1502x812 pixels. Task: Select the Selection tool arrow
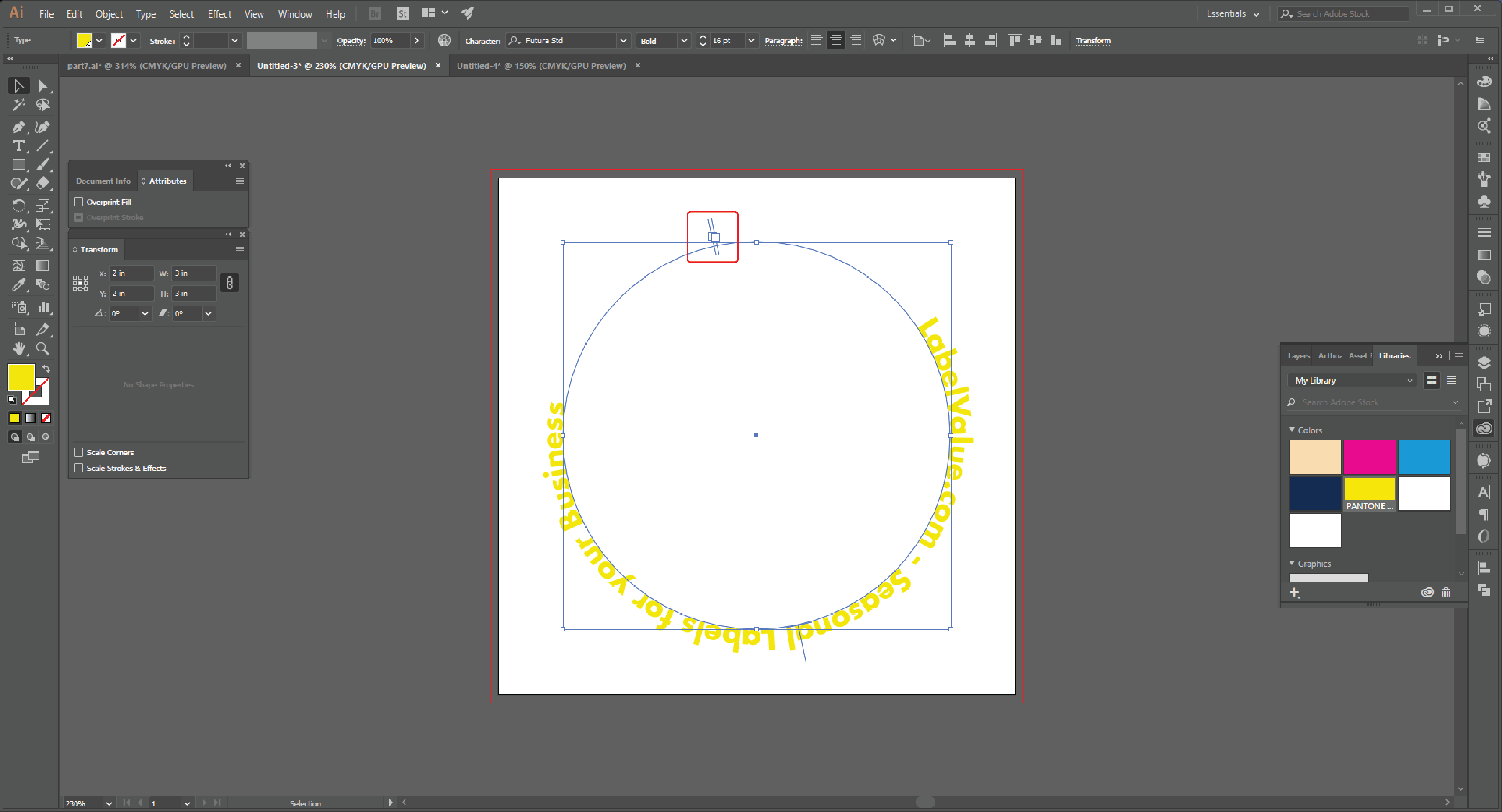click(x=19, y=86)
